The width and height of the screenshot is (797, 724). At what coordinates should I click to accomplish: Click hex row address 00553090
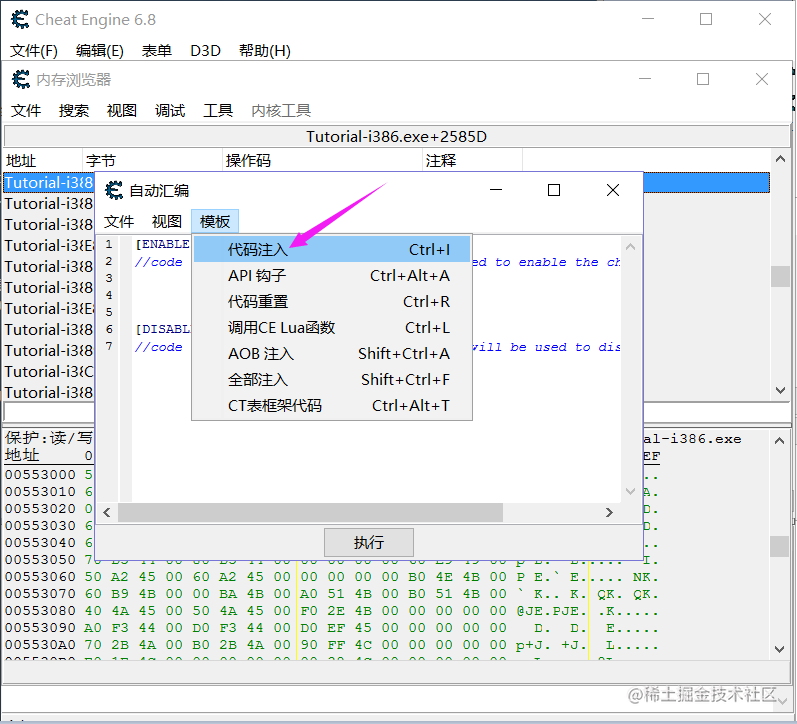(40, 628)
